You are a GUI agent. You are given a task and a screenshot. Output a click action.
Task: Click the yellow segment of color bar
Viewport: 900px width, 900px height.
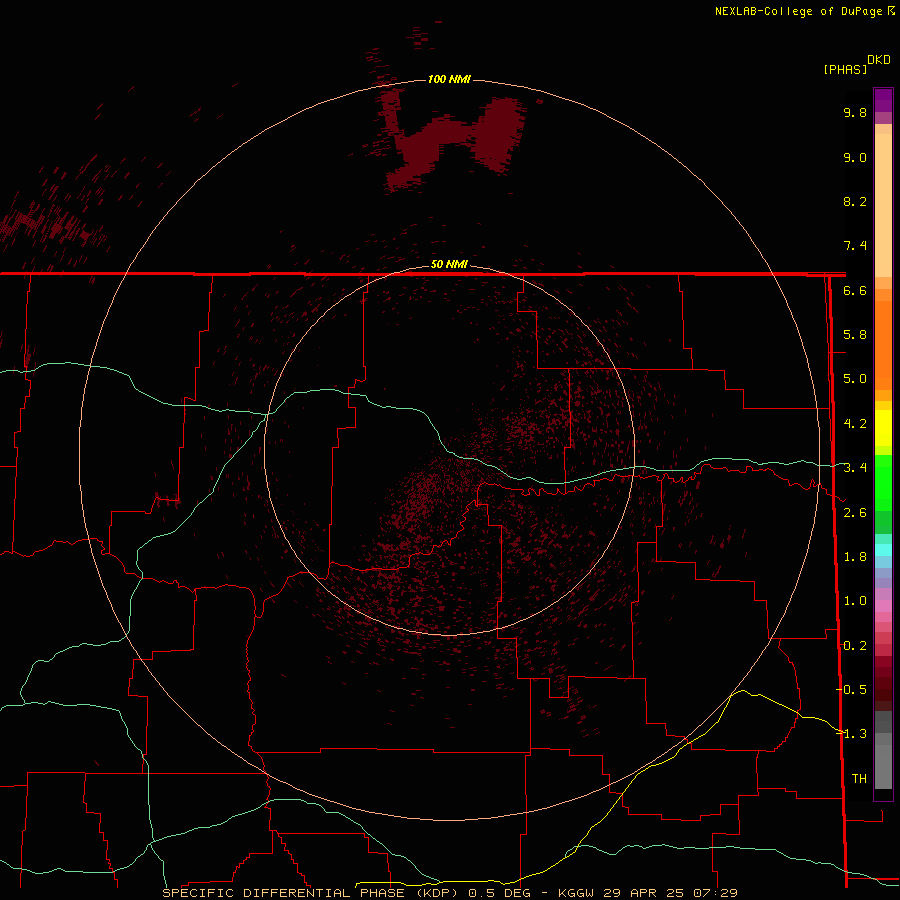coord(883,428)
